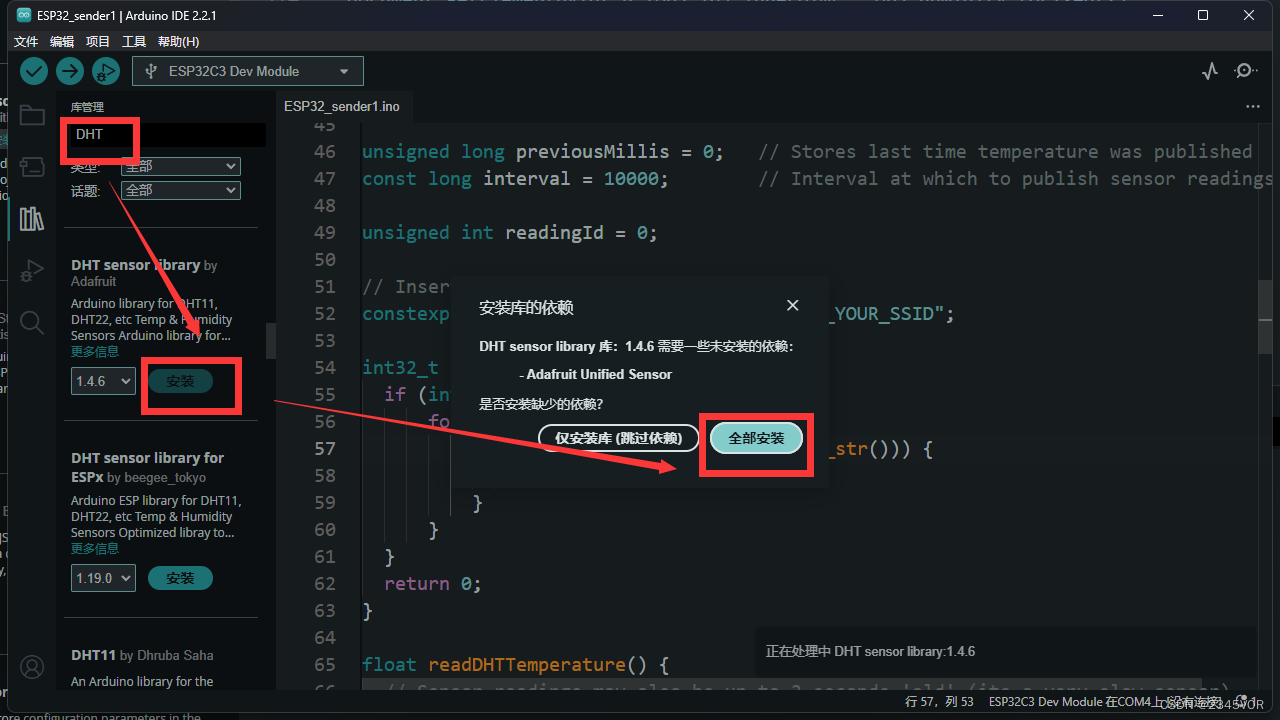Close the install dependencies dialog
The image size is (1280, 720).
coord(793,305)
